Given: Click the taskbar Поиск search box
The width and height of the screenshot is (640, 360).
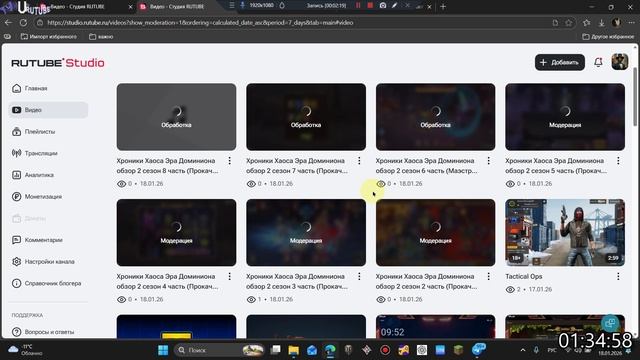Looking at the screenshot, I should click(x=220, y=350).
